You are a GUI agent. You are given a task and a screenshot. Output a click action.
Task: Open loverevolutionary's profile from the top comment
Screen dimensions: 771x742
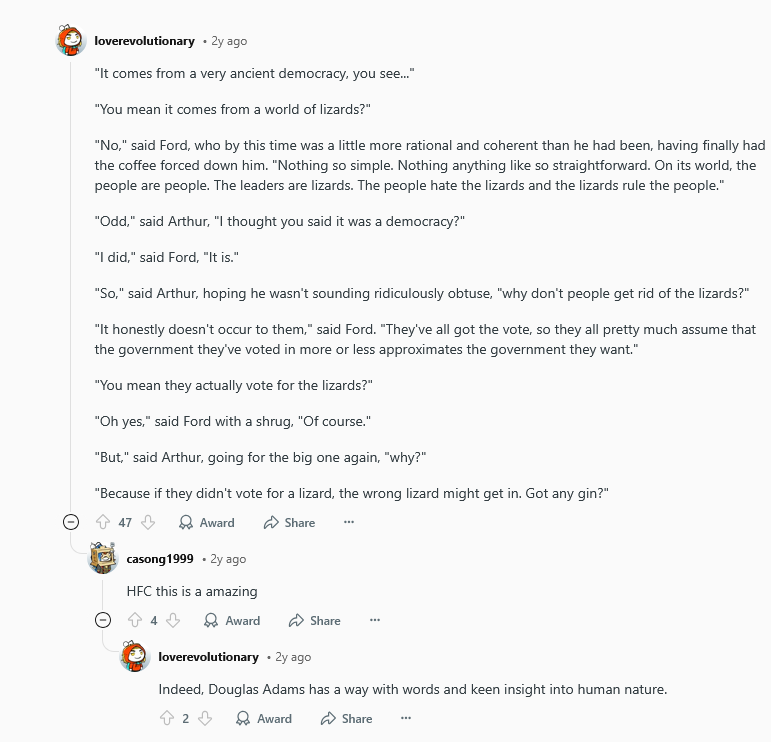[144, 41]
